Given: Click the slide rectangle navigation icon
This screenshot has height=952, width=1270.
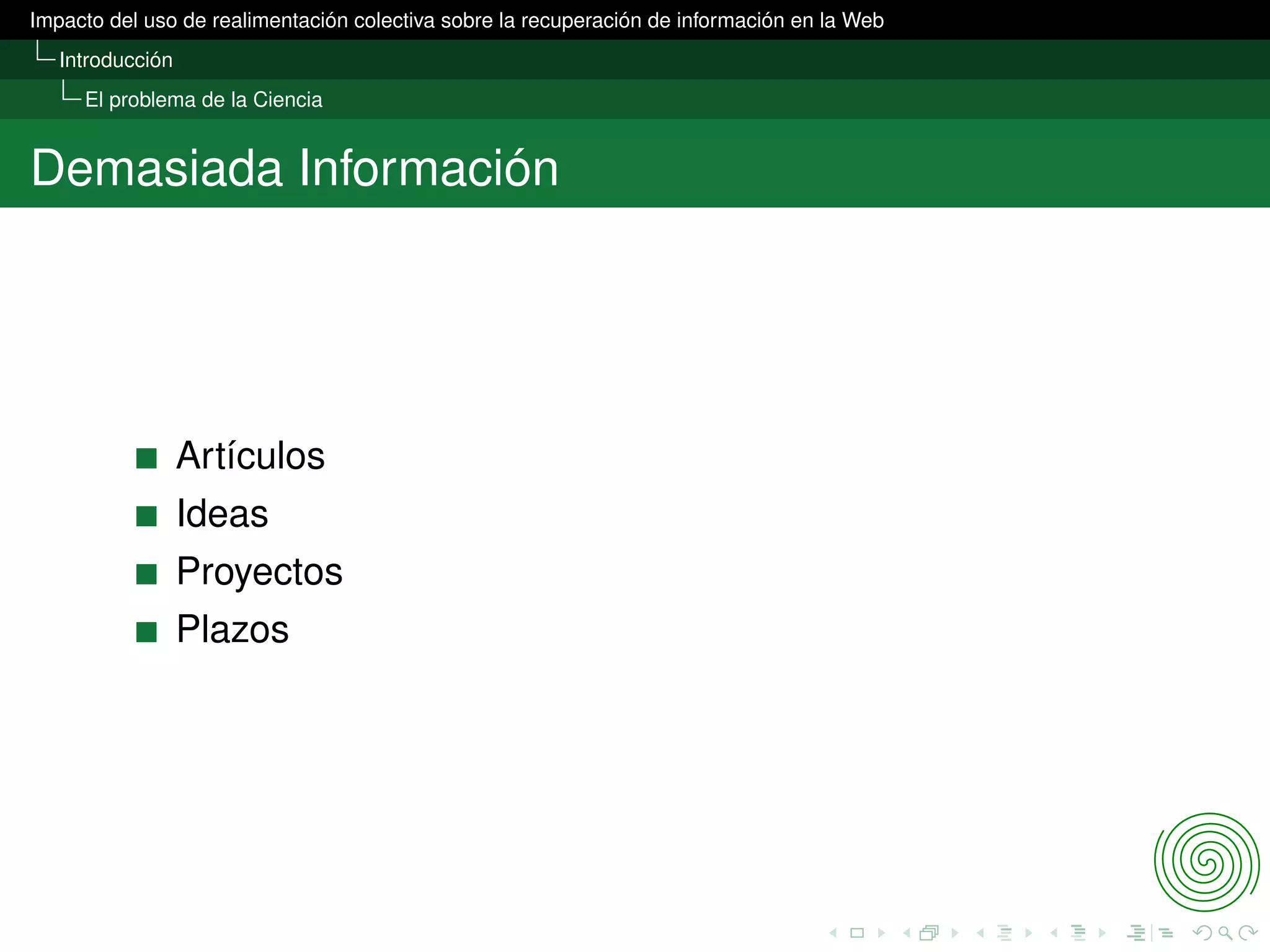Looking at the screenshot, I should (x=857, y=933).
